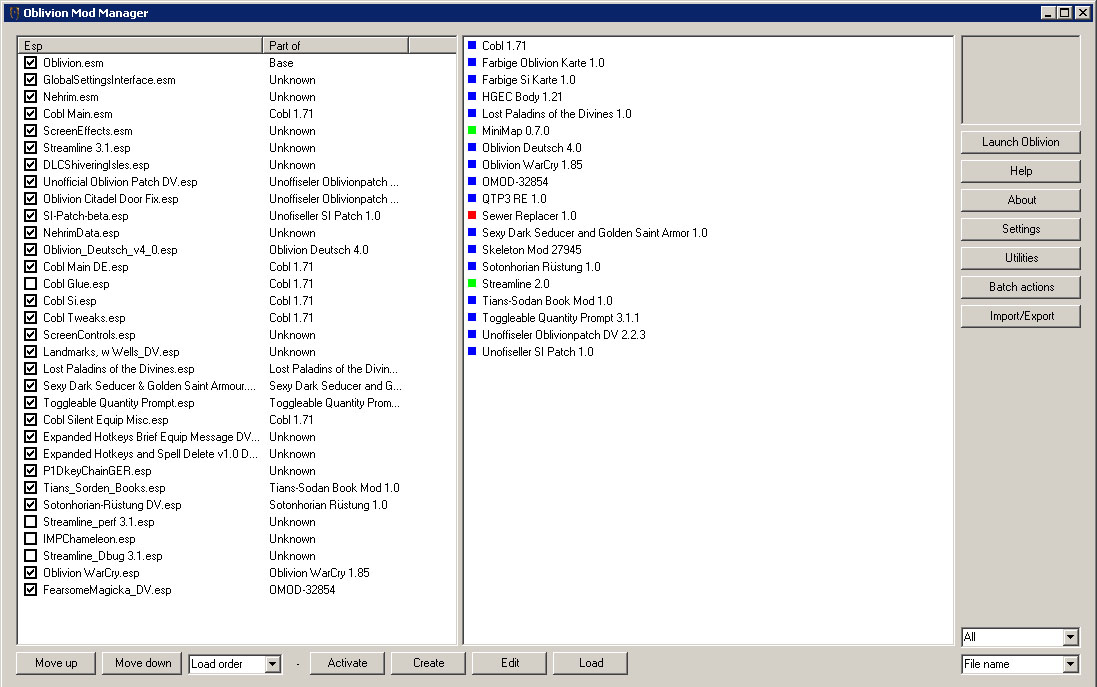Click the Oblivion Mod Manager title bar icon
This screenshot has width=1097, height=687.
point(13,13)
